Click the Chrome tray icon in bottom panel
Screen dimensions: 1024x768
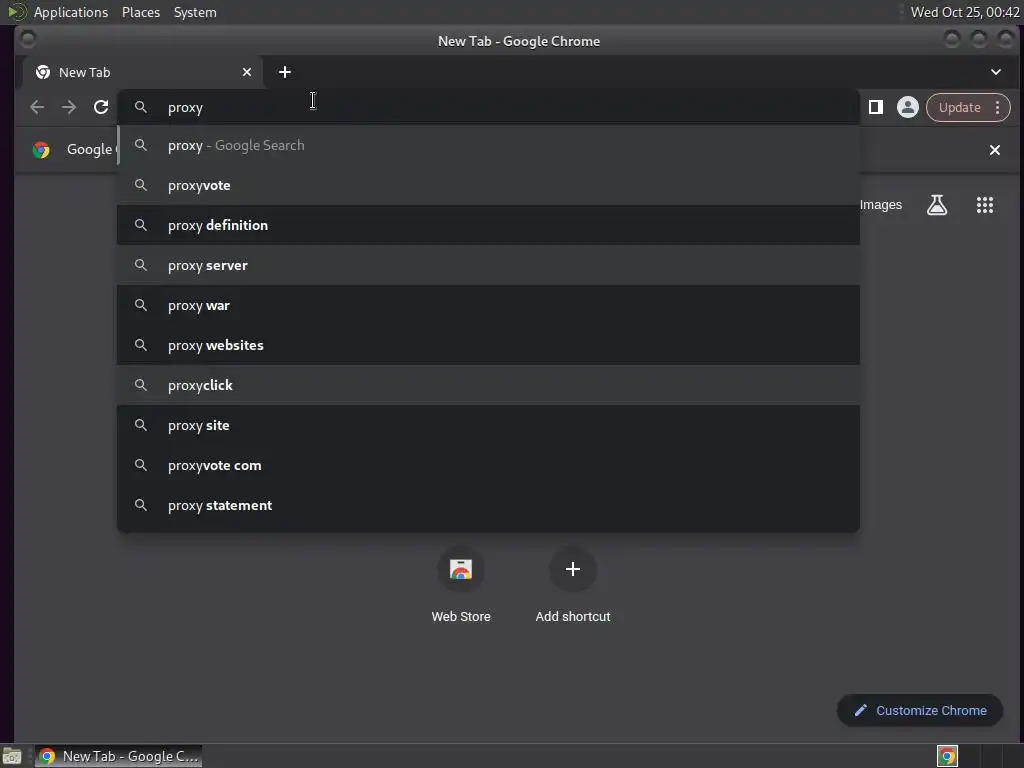tap(947, 756)
